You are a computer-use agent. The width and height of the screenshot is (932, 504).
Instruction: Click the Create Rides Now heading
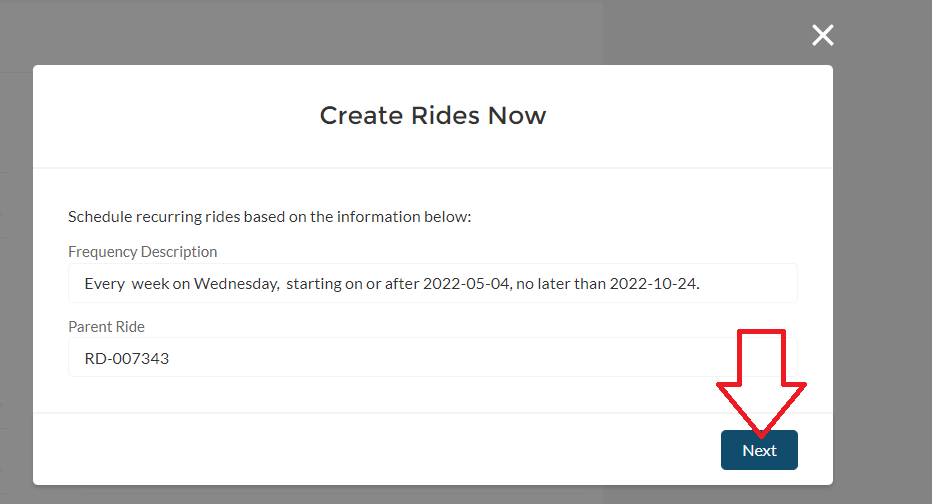coord(432,116)
